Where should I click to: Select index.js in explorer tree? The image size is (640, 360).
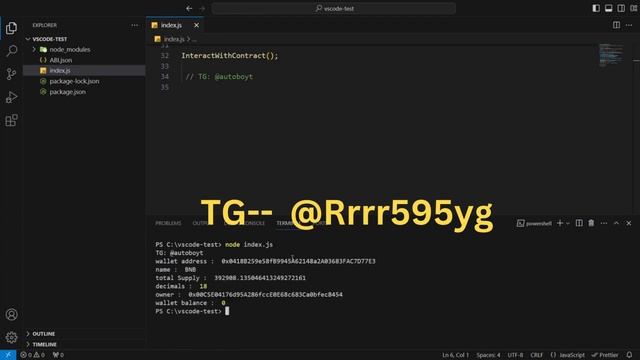pyautogui.click(x=60, y=71)
